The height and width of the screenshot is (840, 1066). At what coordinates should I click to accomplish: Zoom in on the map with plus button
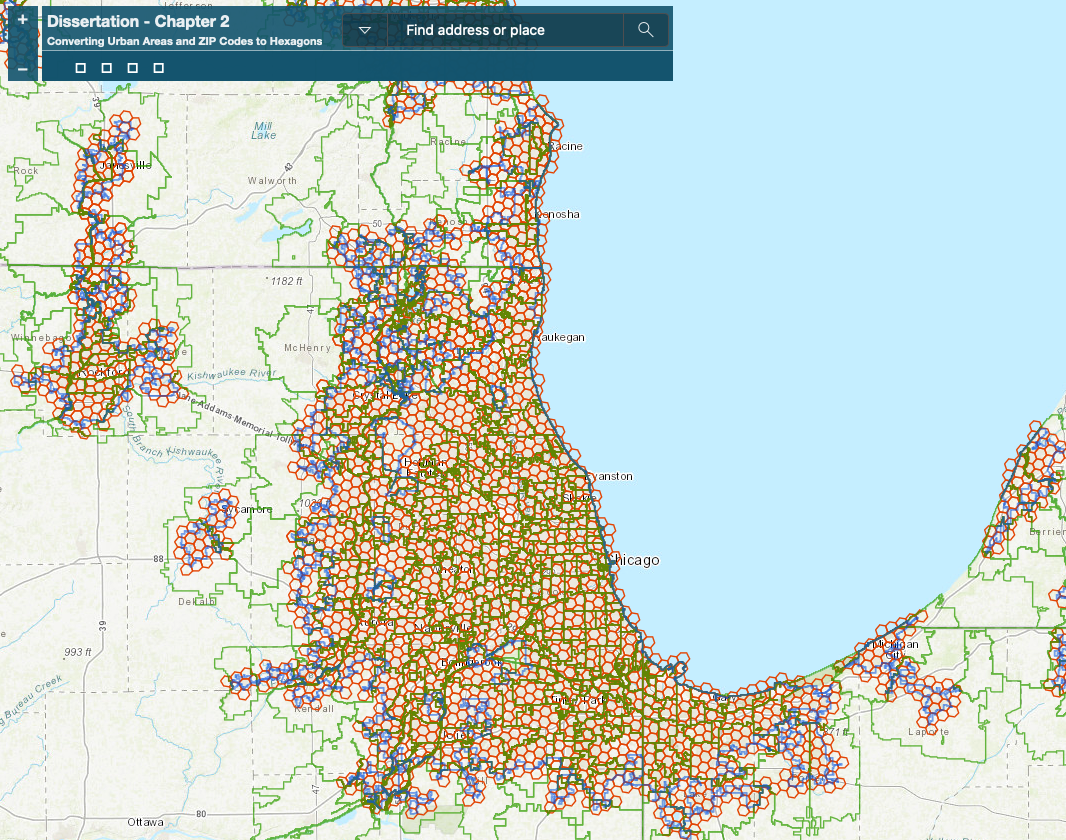(x=22, y=20)
